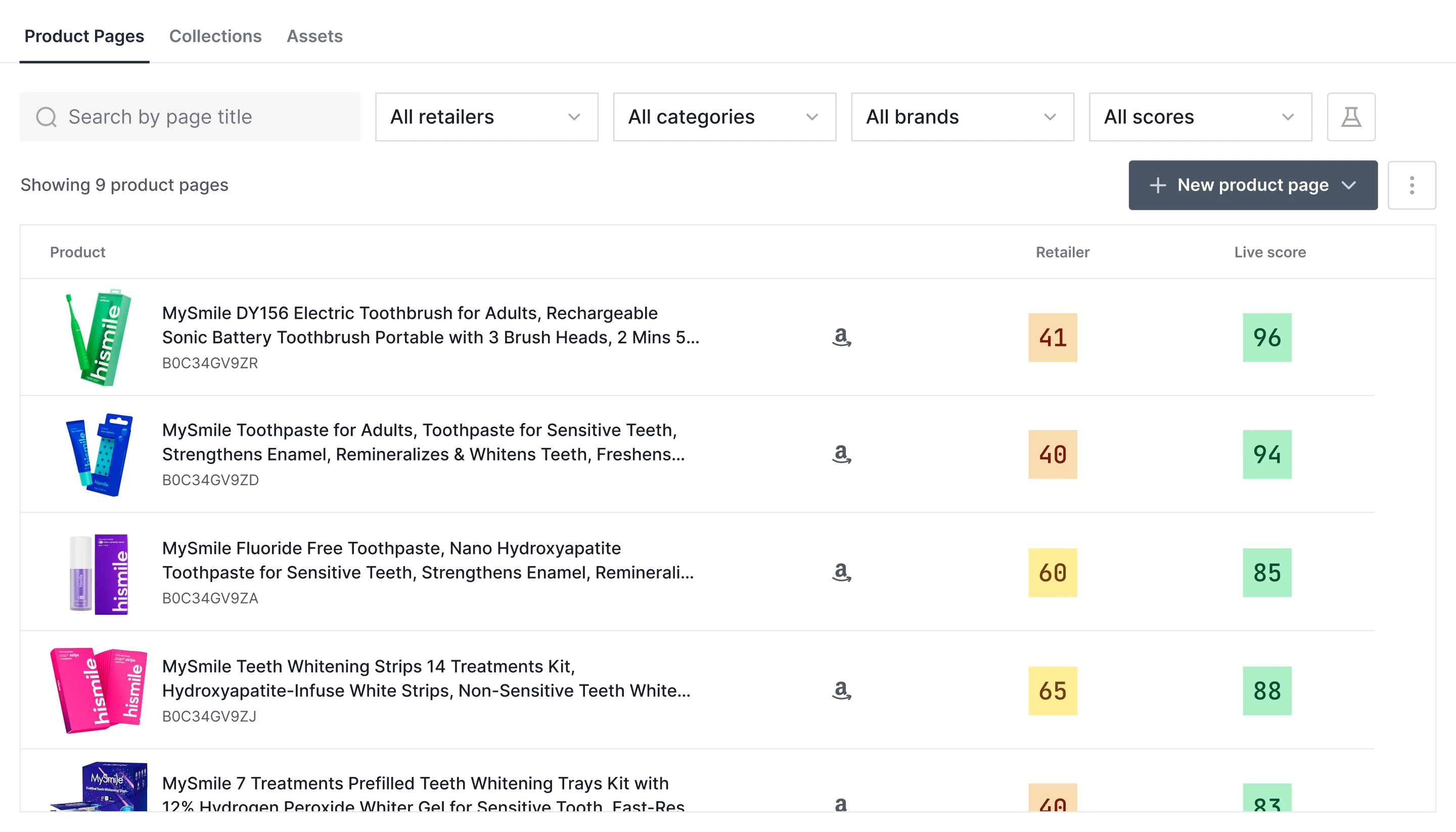This screenshot has height=832, width=1456.
Task: Switch to the Collections tab
Action: click(215, 36)
